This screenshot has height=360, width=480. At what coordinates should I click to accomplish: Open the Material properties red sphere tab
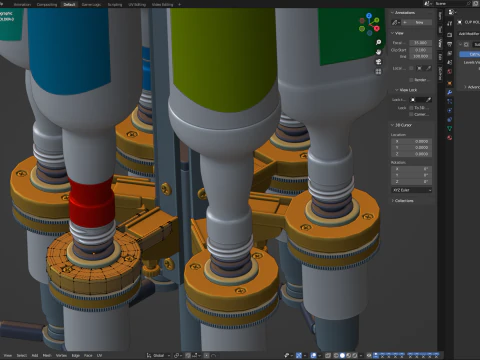pos(450,137)
